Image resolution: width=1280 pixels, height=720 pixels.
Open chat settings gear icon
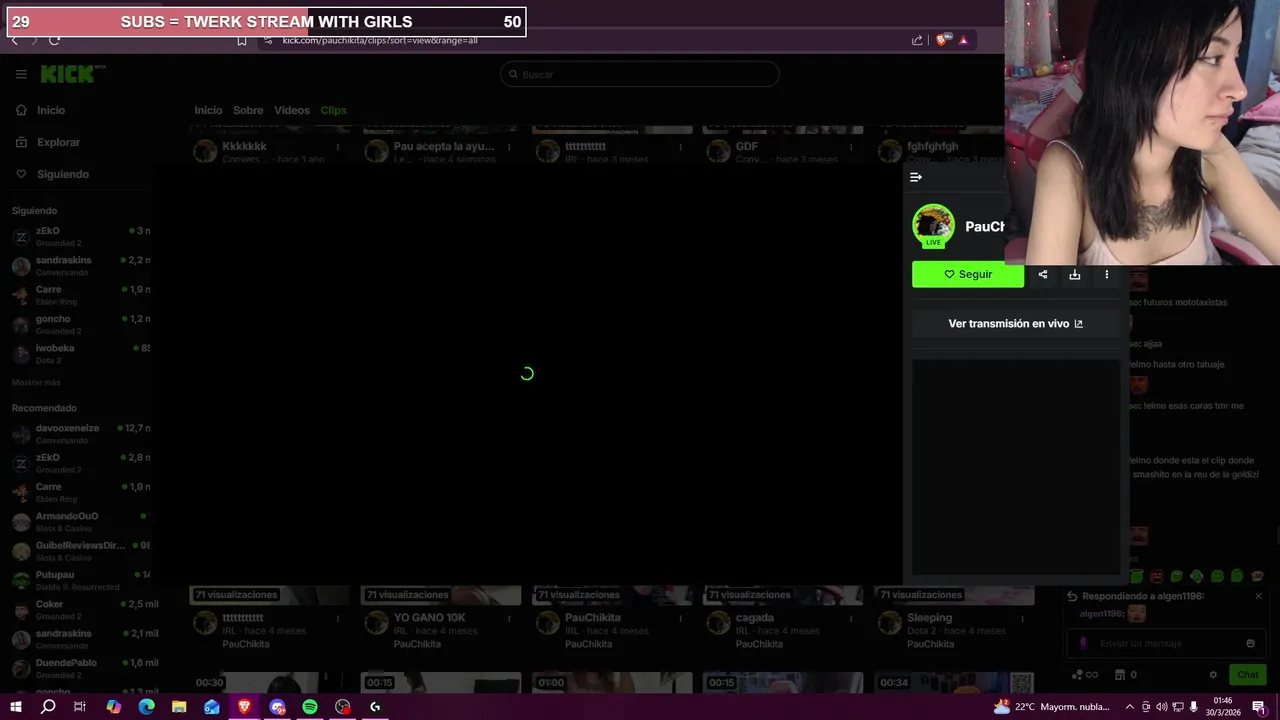(x=1213, y=675)
